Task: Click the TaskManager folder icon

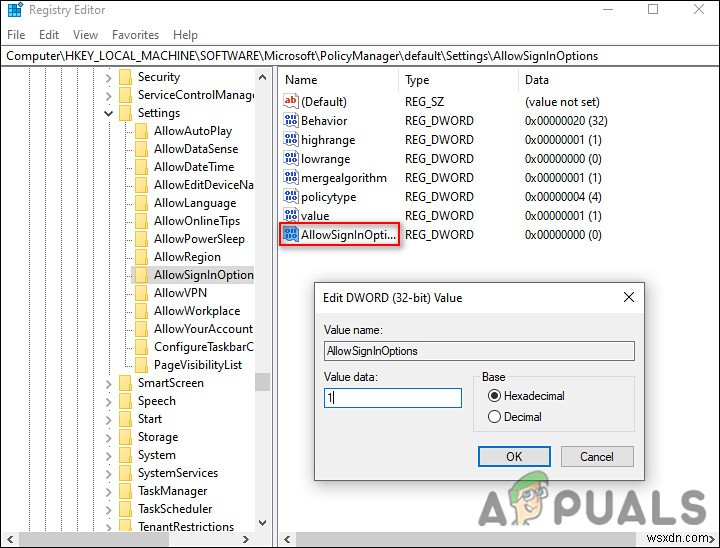Action: (x=125, y=491)
